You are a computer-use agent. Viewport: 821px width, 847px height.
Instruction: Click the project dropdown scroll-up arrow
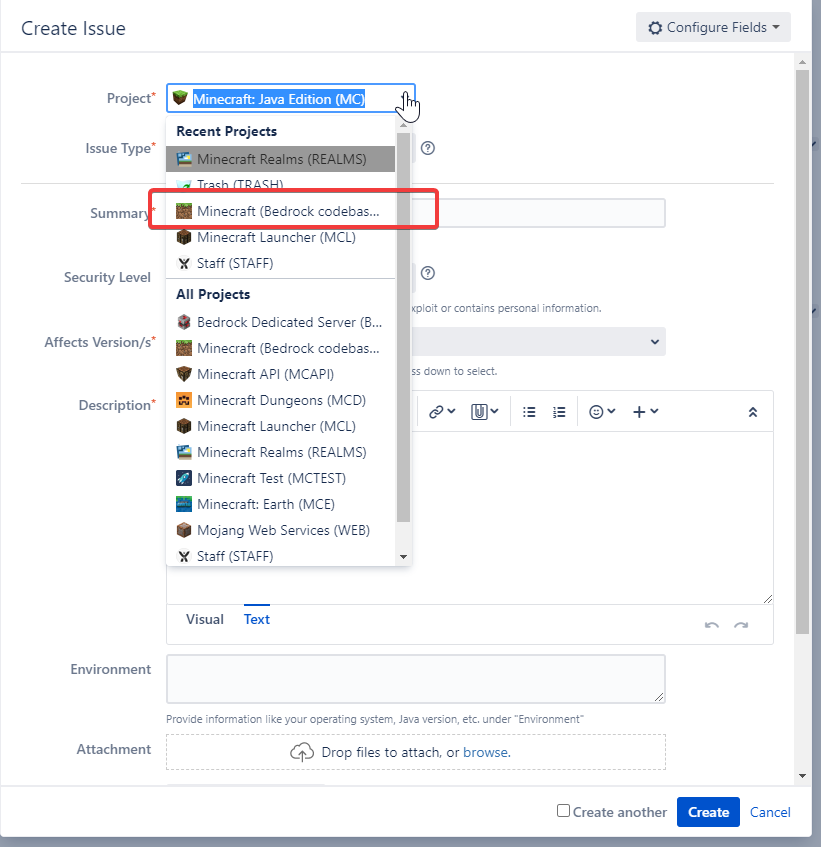[x=403, y=125]
